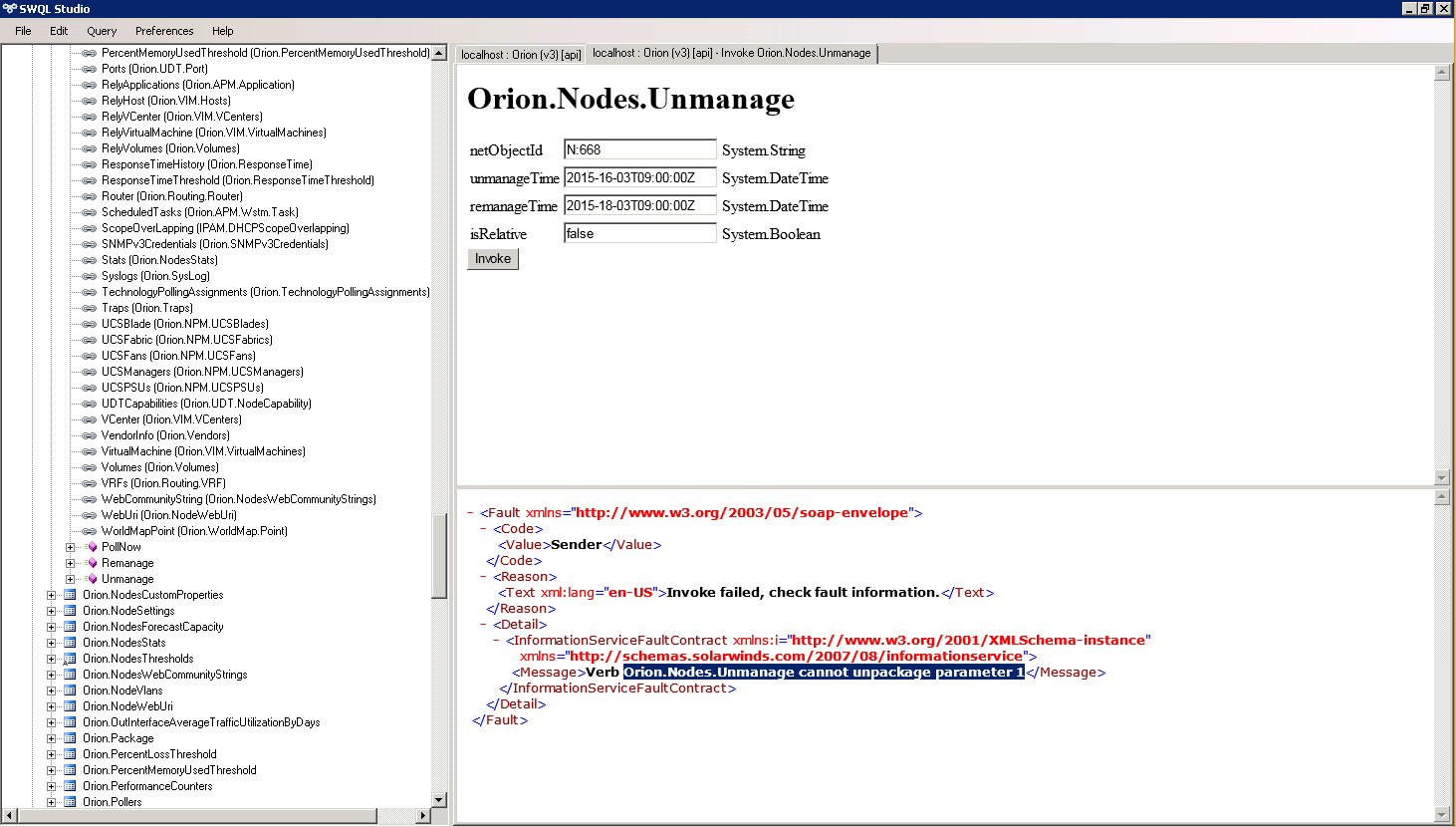
Task: Expand the Remanage verb node
Action: coord(71,563)
